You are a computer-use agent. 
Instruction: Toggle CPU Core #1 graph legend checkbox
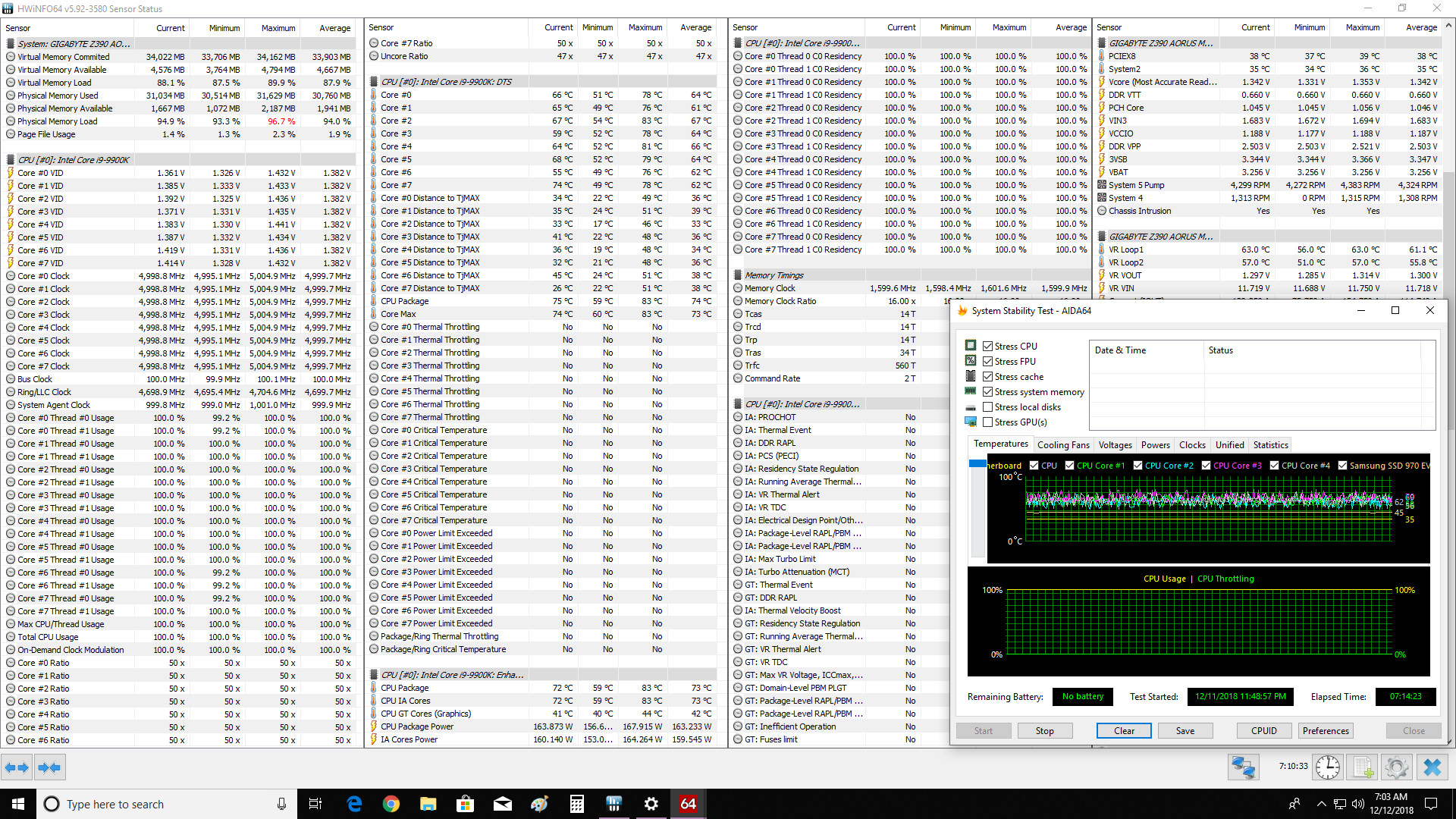(1069, 466)
